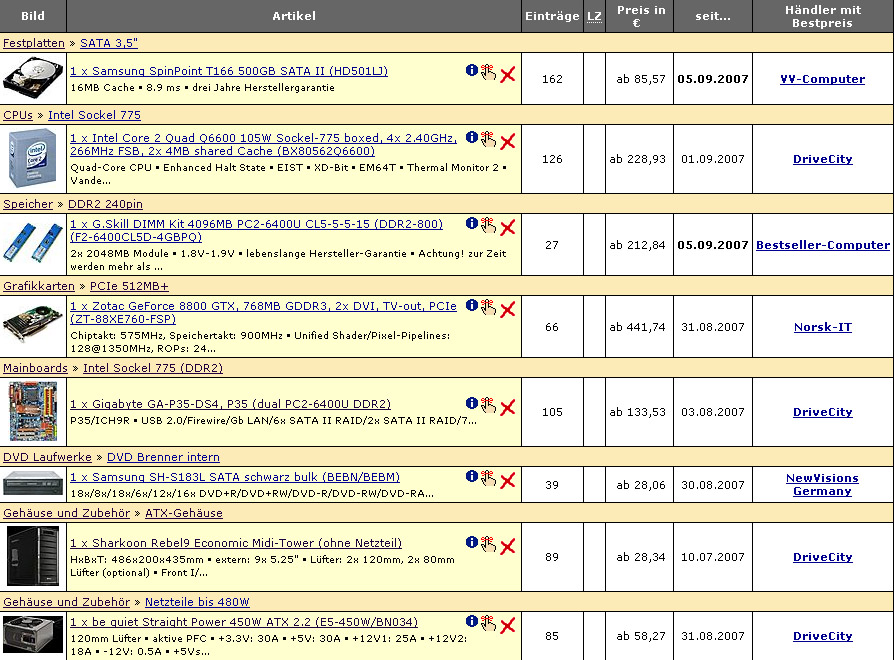Click hand icon in Samsung SH-S183L row
This screenshot has height=660, width=894.
488,478
